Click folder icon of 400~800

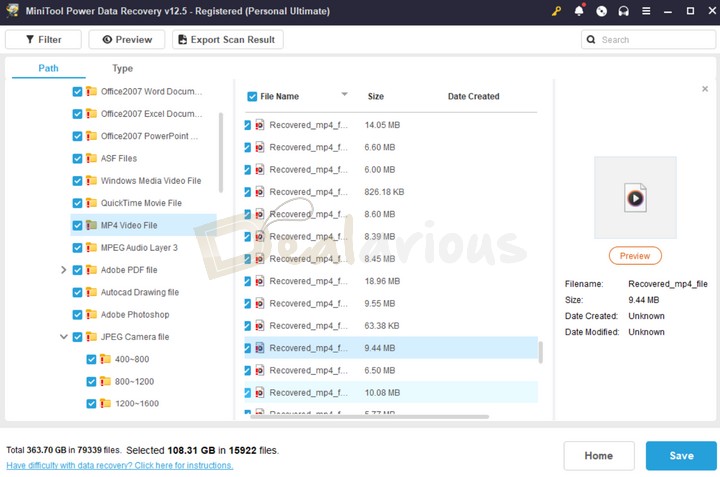105,359
